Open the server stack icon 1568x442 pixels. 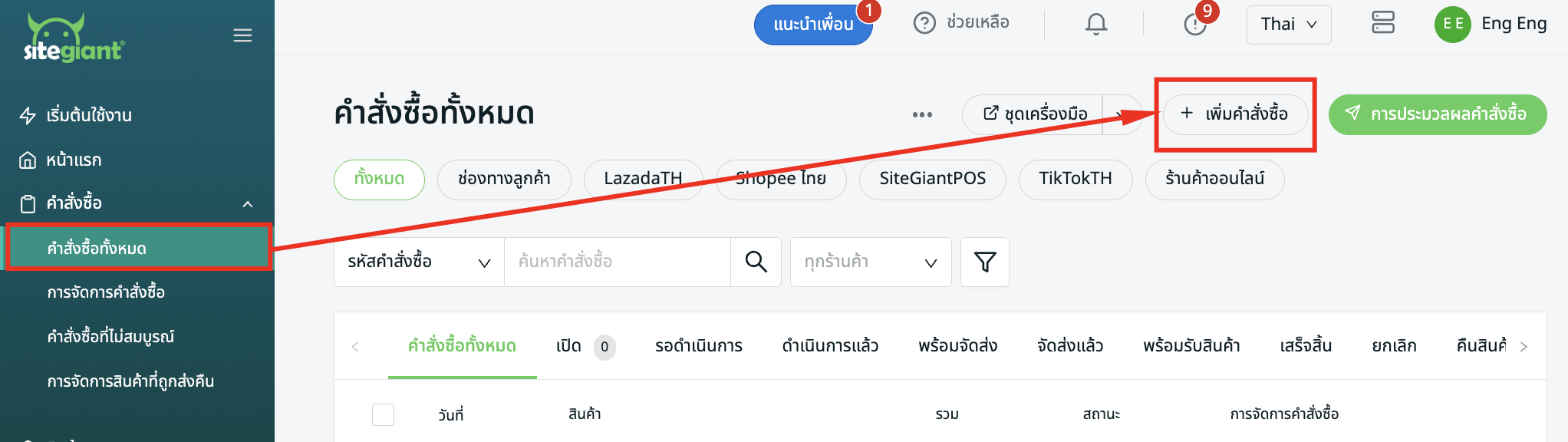coord(1382,23)
